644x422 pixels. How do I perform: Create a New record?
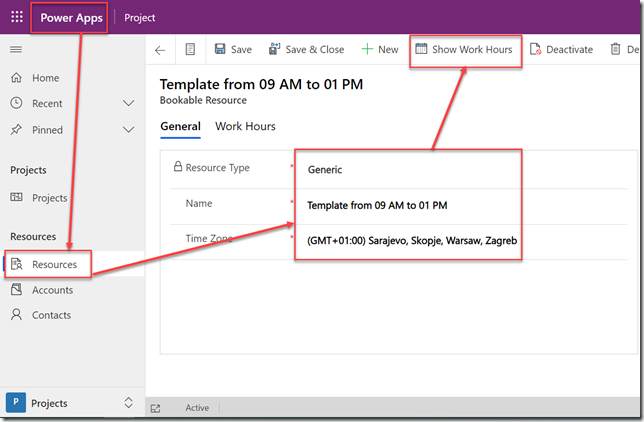coord(380,49)
